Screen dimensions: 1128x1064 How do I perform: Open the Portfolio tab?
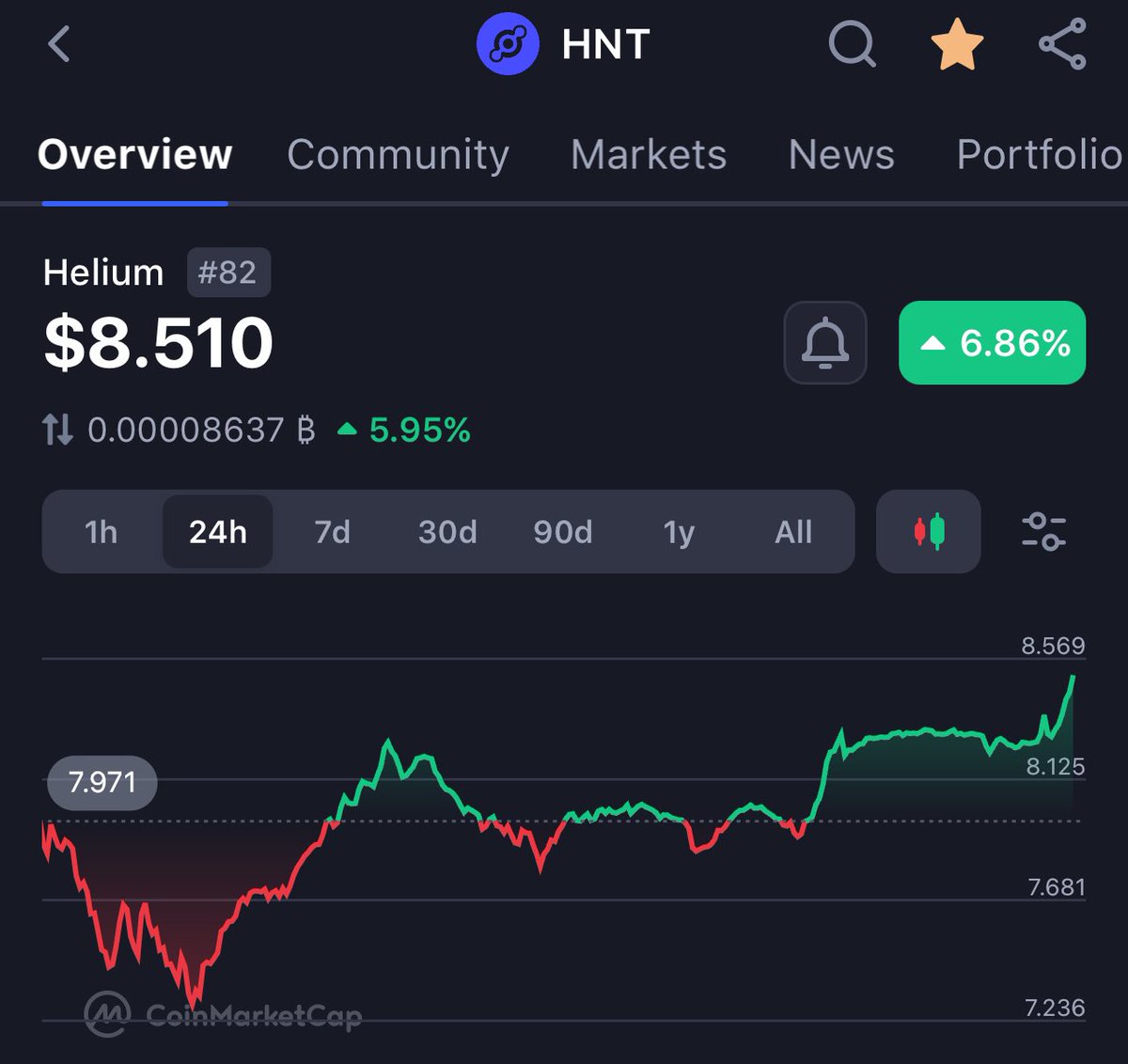[x=1040, y=154]
